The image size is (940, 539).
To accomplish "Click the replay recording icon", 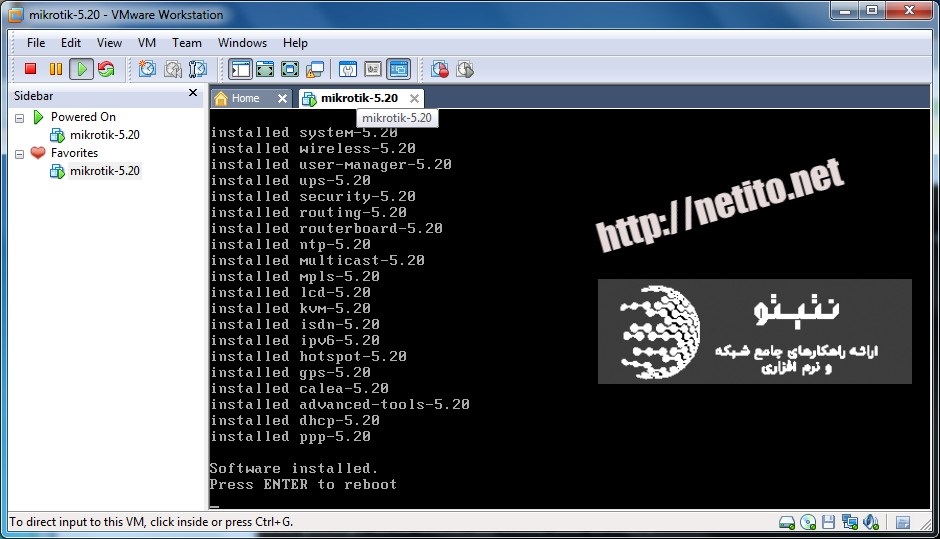I will (465, 70).
